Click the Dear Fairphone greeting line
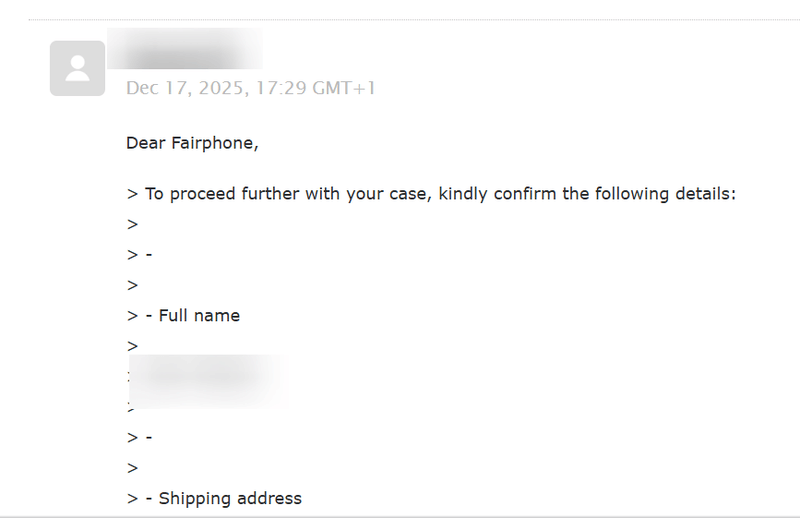The width and height of the screenshot is (800, 518). pyautogui.click(x=192, y=143)
